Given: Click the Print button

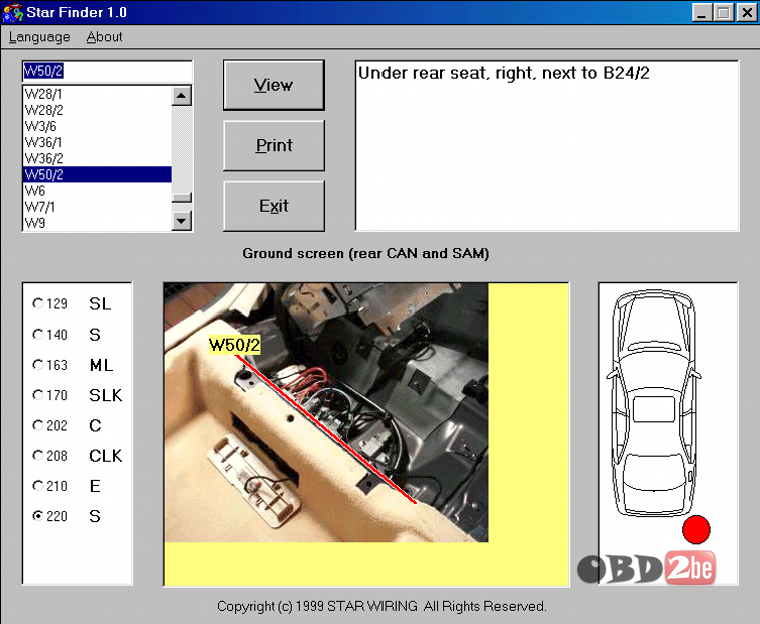Looking at the screenshot, I should click(274, 145).
